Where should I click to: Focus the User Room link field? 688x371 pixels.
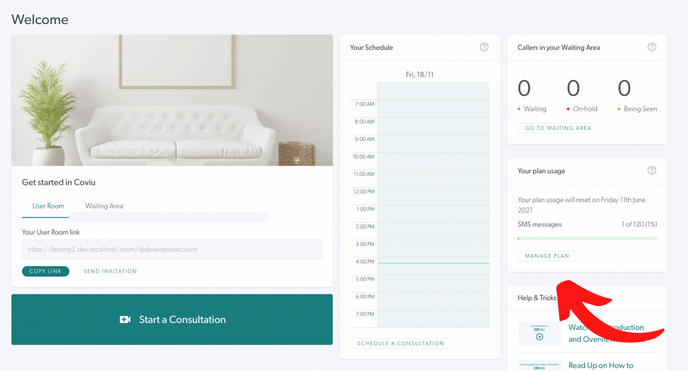(x=172, y=249)
